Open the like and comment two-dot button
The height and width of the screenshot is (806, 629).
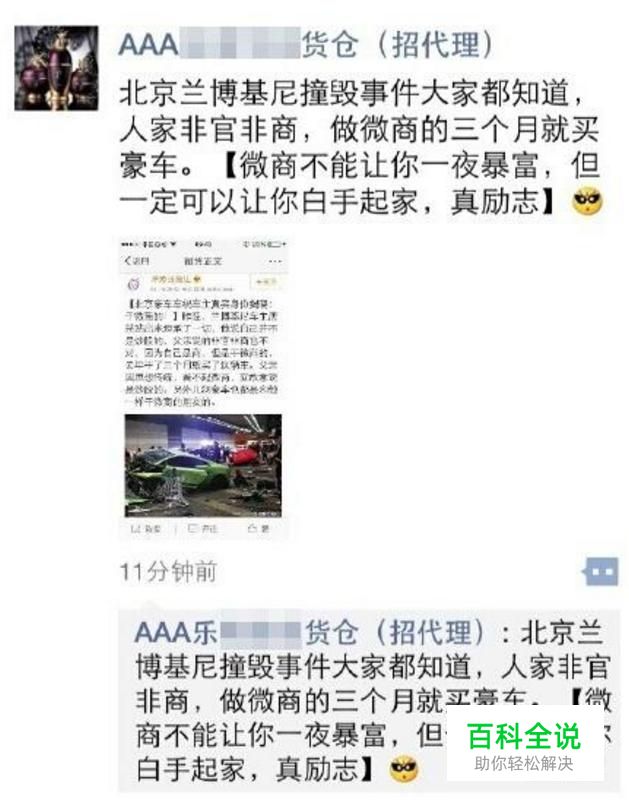tap(600, 571)
